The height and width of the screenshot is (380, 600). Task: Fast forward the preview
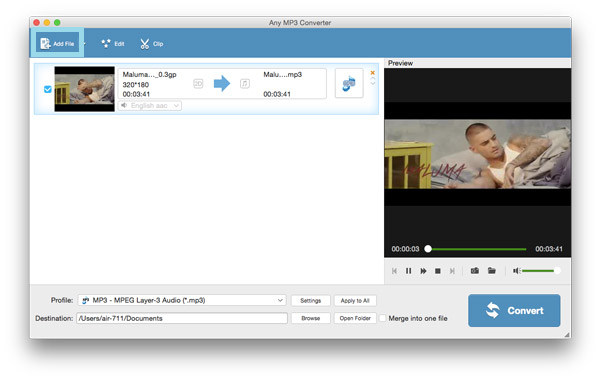click(423, 271)
